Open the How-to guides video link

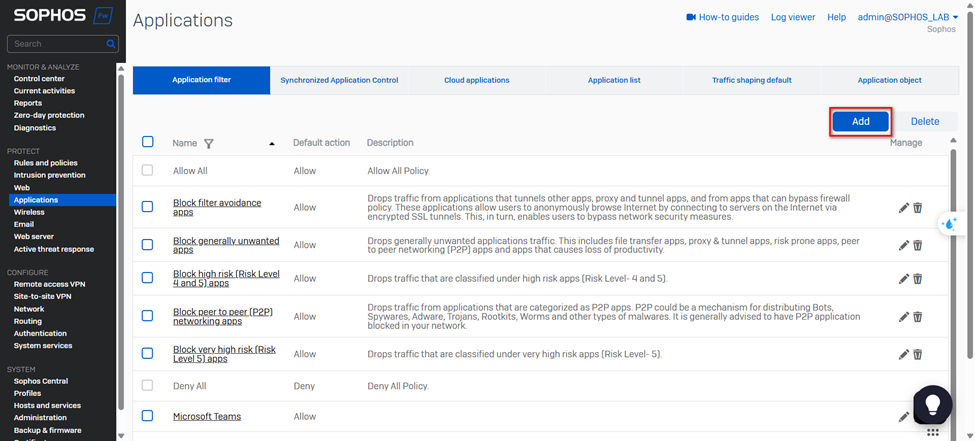722,17
